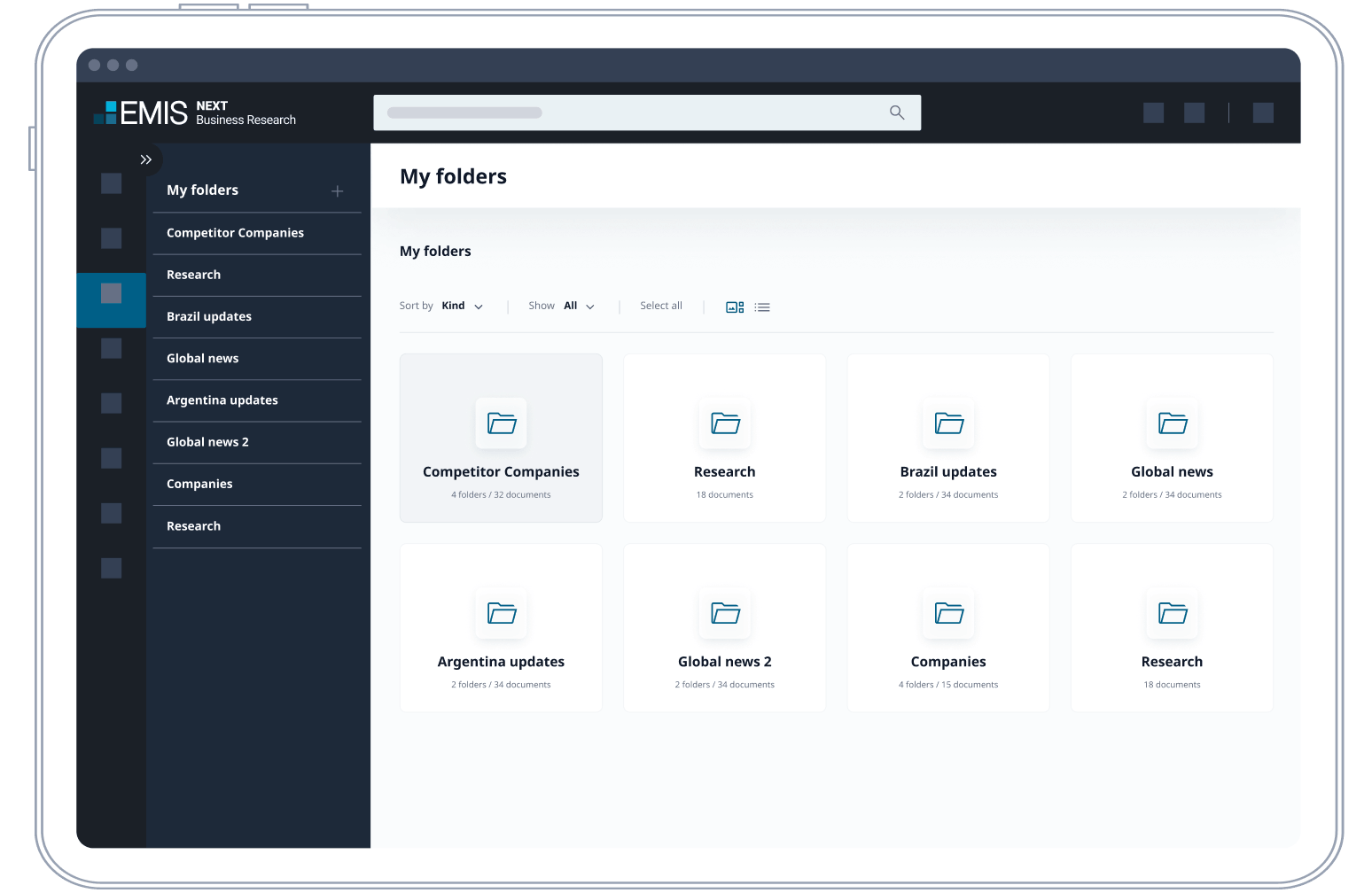Select Competitor Companies in the sidebar
Viewport: 1372px width, 893px height.
click(x=235, y=233)
